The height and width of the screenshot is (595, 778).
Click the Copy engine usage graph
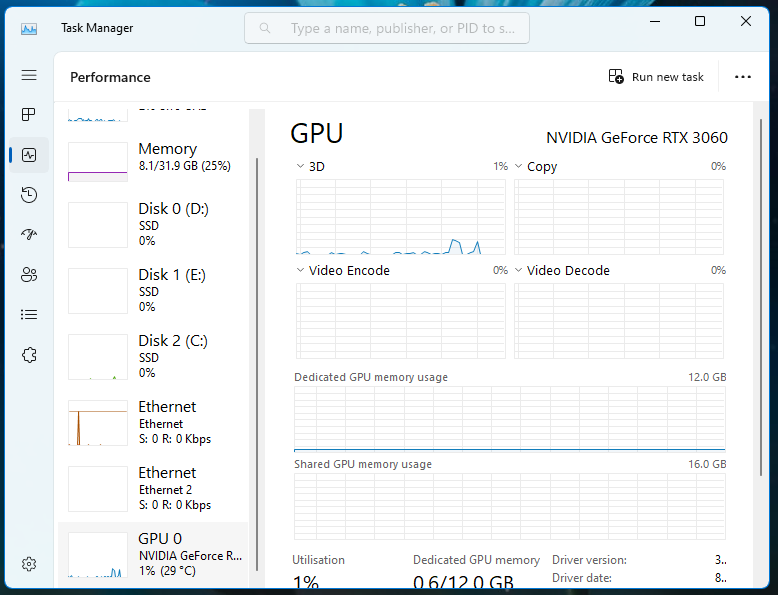[619, 217]
